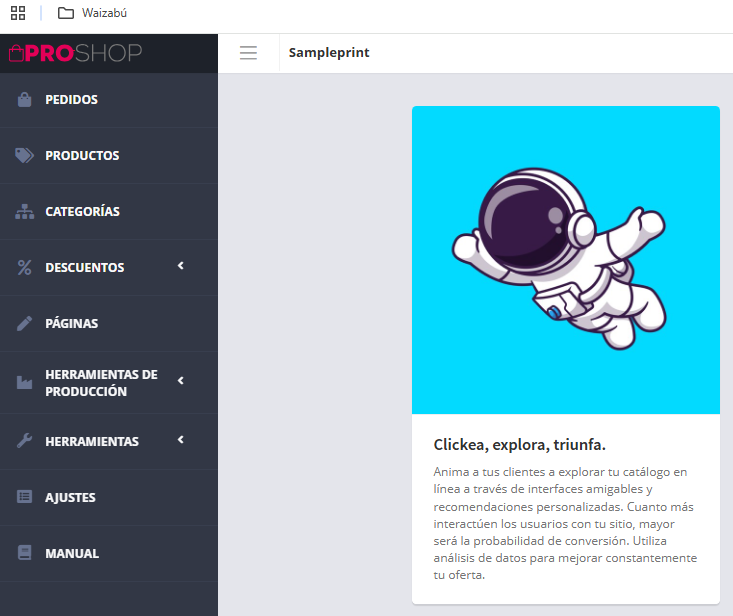Go home via the ProShop logo

coord(76,53)
